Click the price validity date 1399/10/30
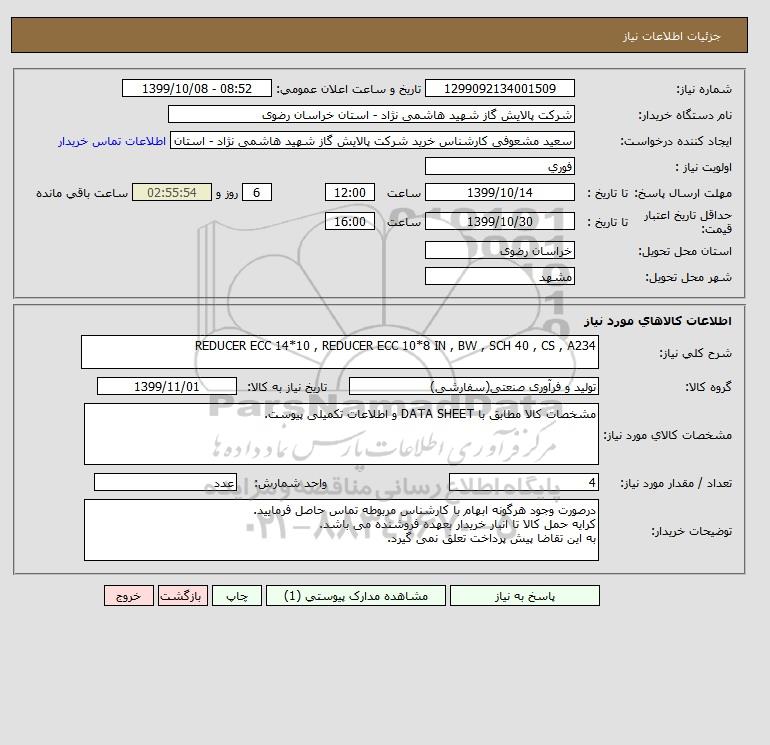 499,221
